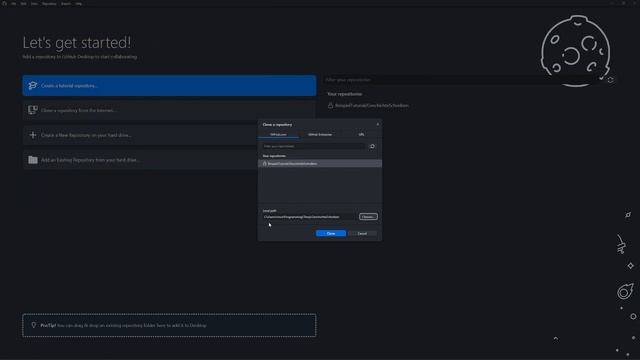
Task: Click Create a New Repository on your hard drive
Action: [x=140, y=135]
